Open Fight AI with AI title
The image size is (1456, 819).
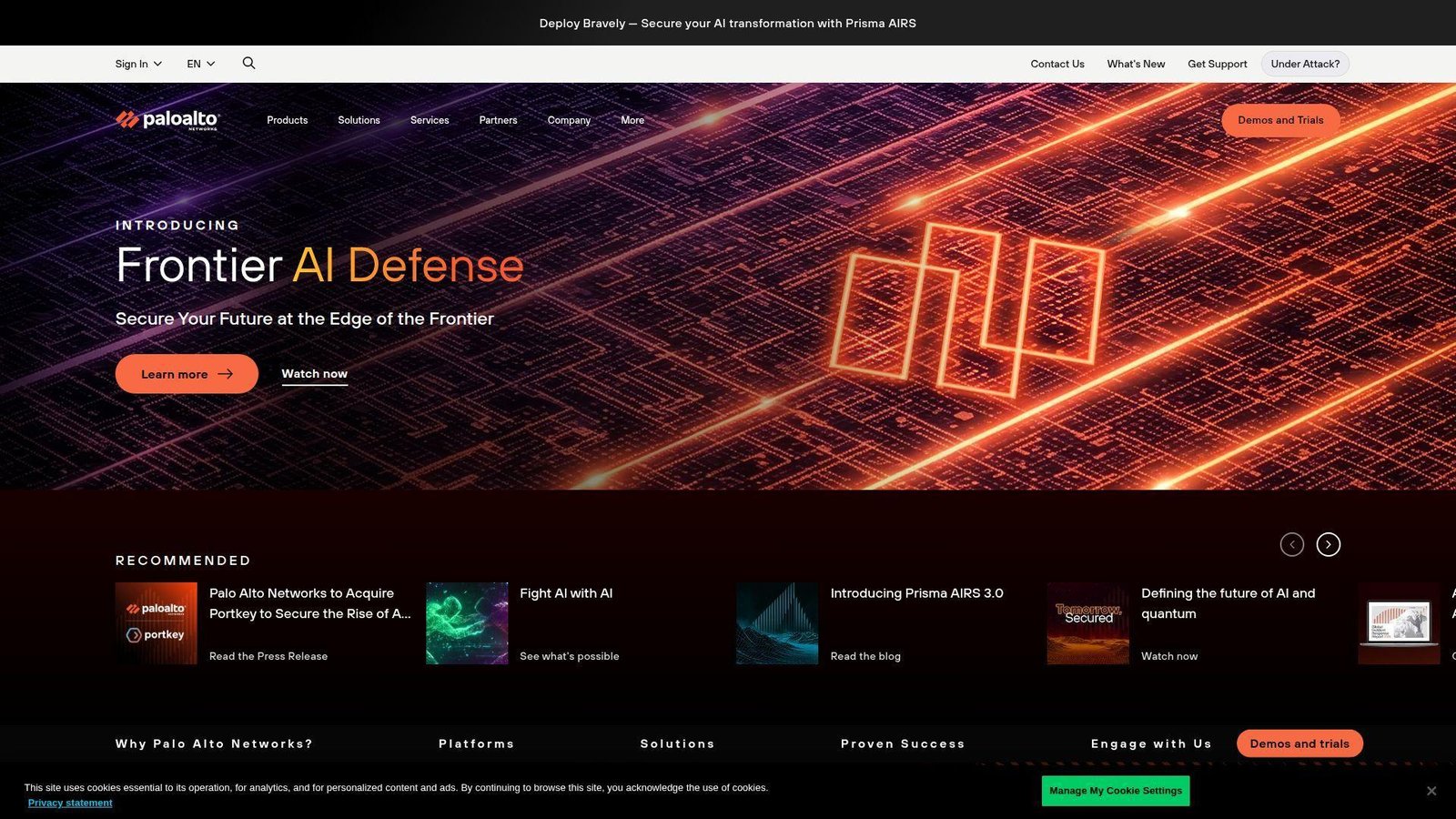566,593
